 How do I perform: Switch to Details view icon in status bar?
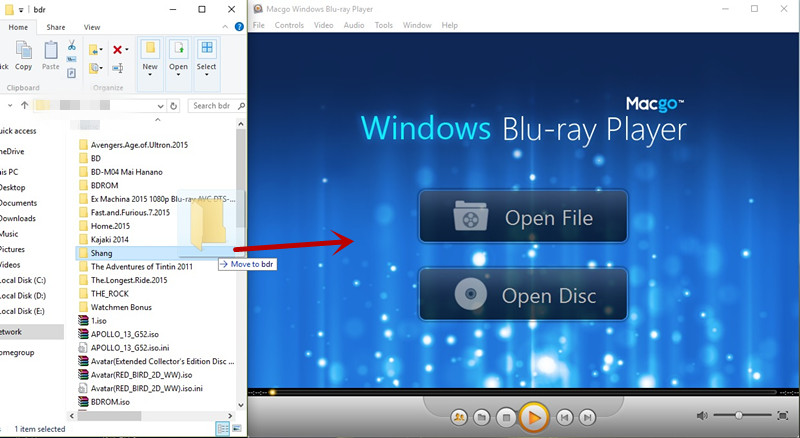pyautogui.click(x=223, y=429)
